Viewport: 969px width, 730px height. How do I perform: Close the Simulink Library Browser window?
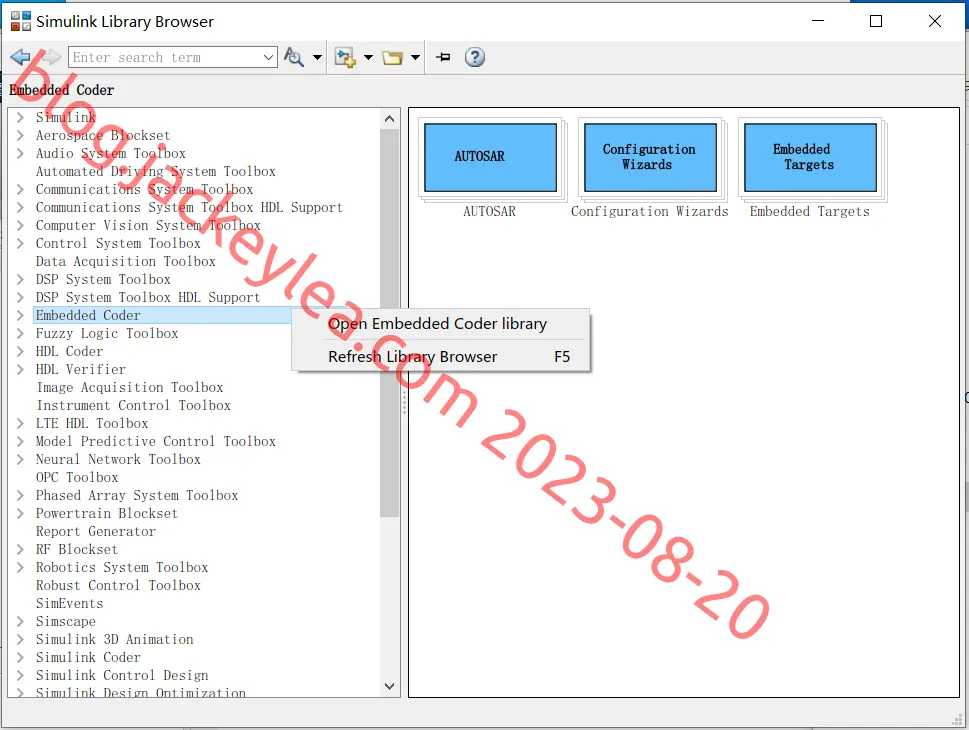pos(934,21)
